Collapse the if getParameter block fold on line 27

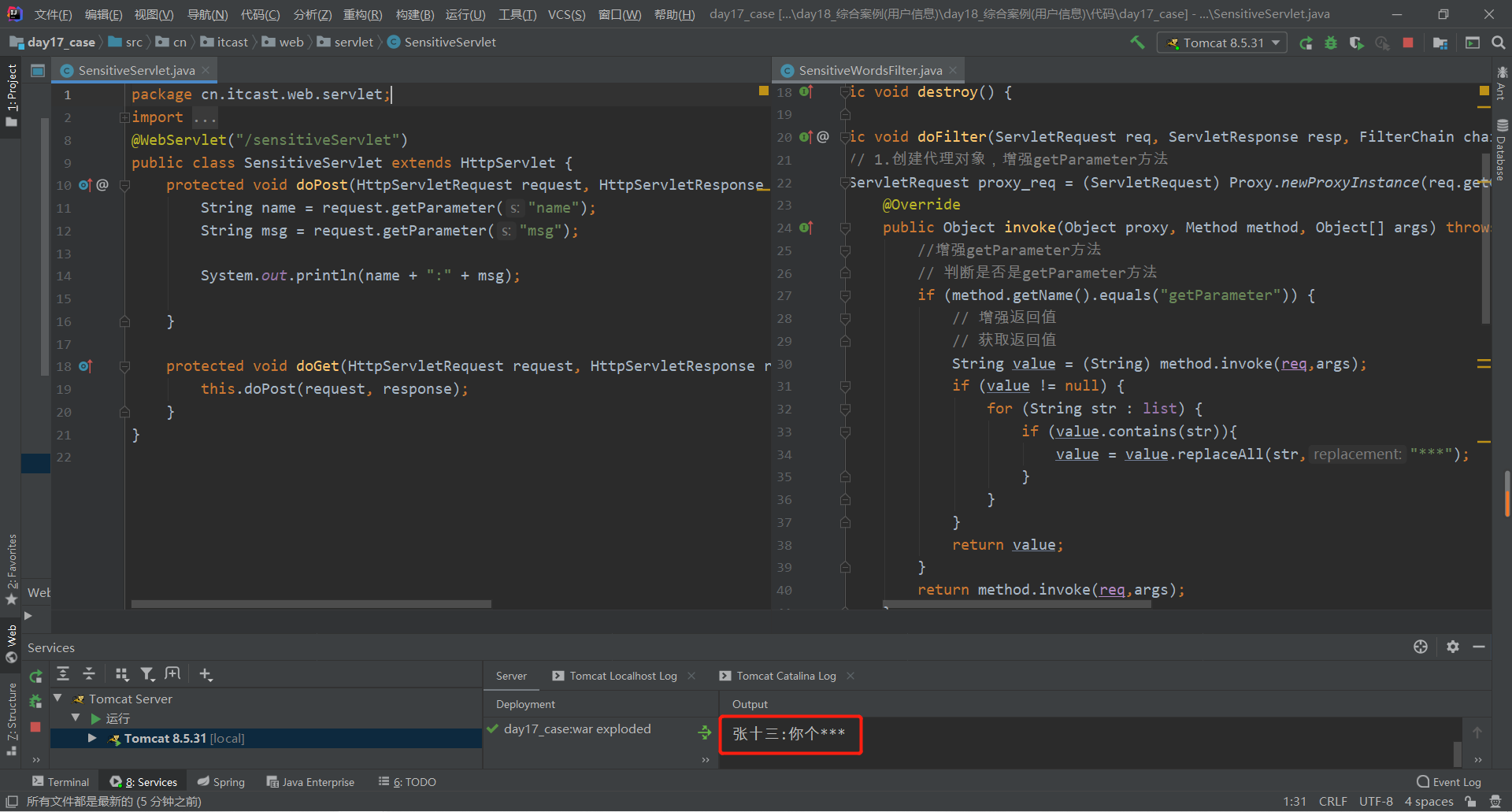845,296
